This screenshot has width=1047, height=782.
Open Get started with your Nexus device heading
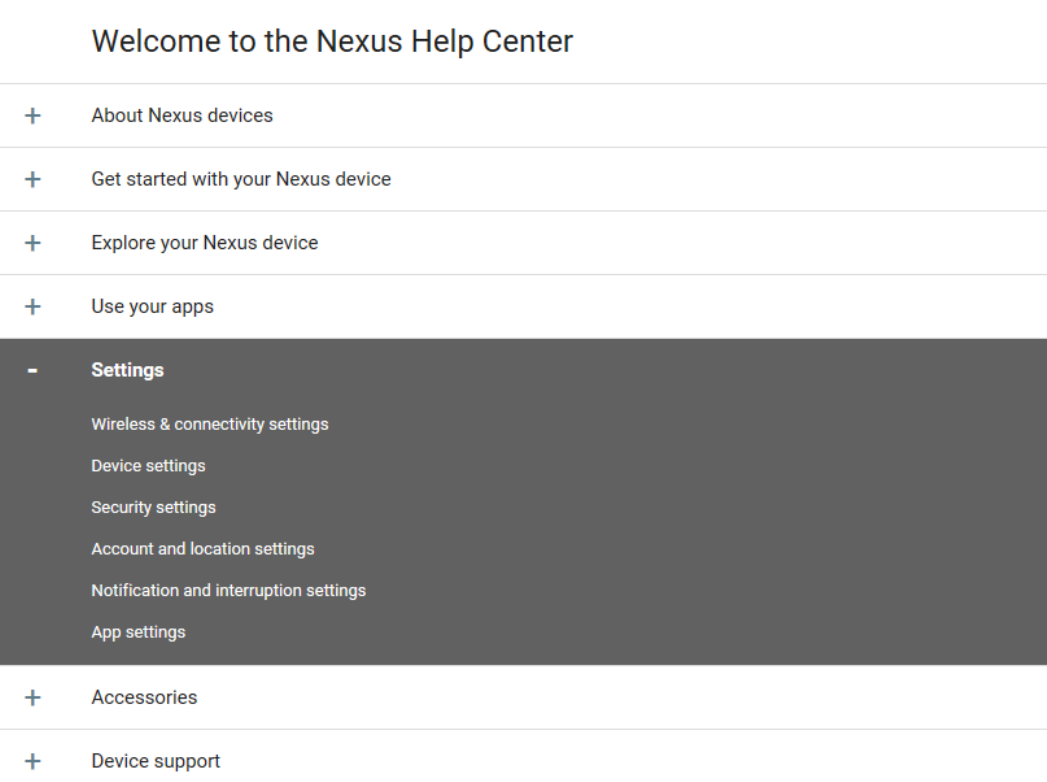click(x=241, y=179)
